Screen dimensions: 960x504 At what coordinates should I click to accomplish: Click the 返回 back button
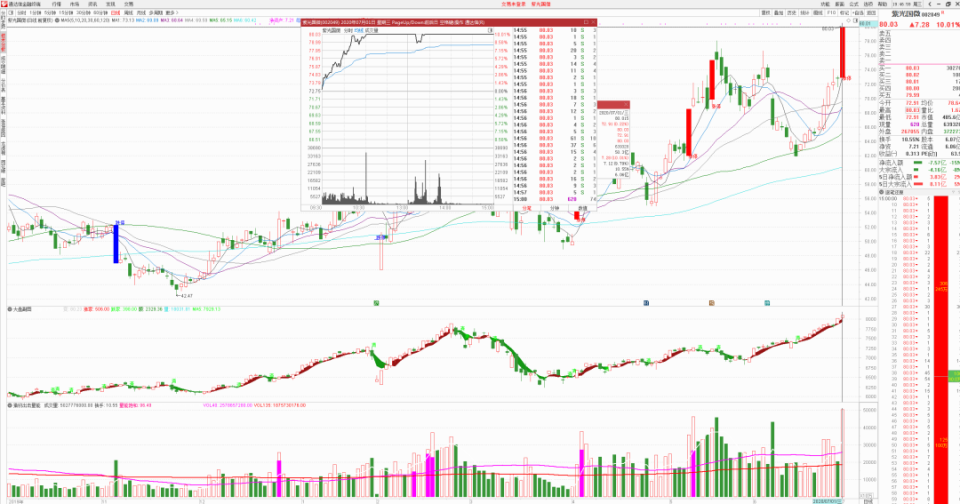871,13
